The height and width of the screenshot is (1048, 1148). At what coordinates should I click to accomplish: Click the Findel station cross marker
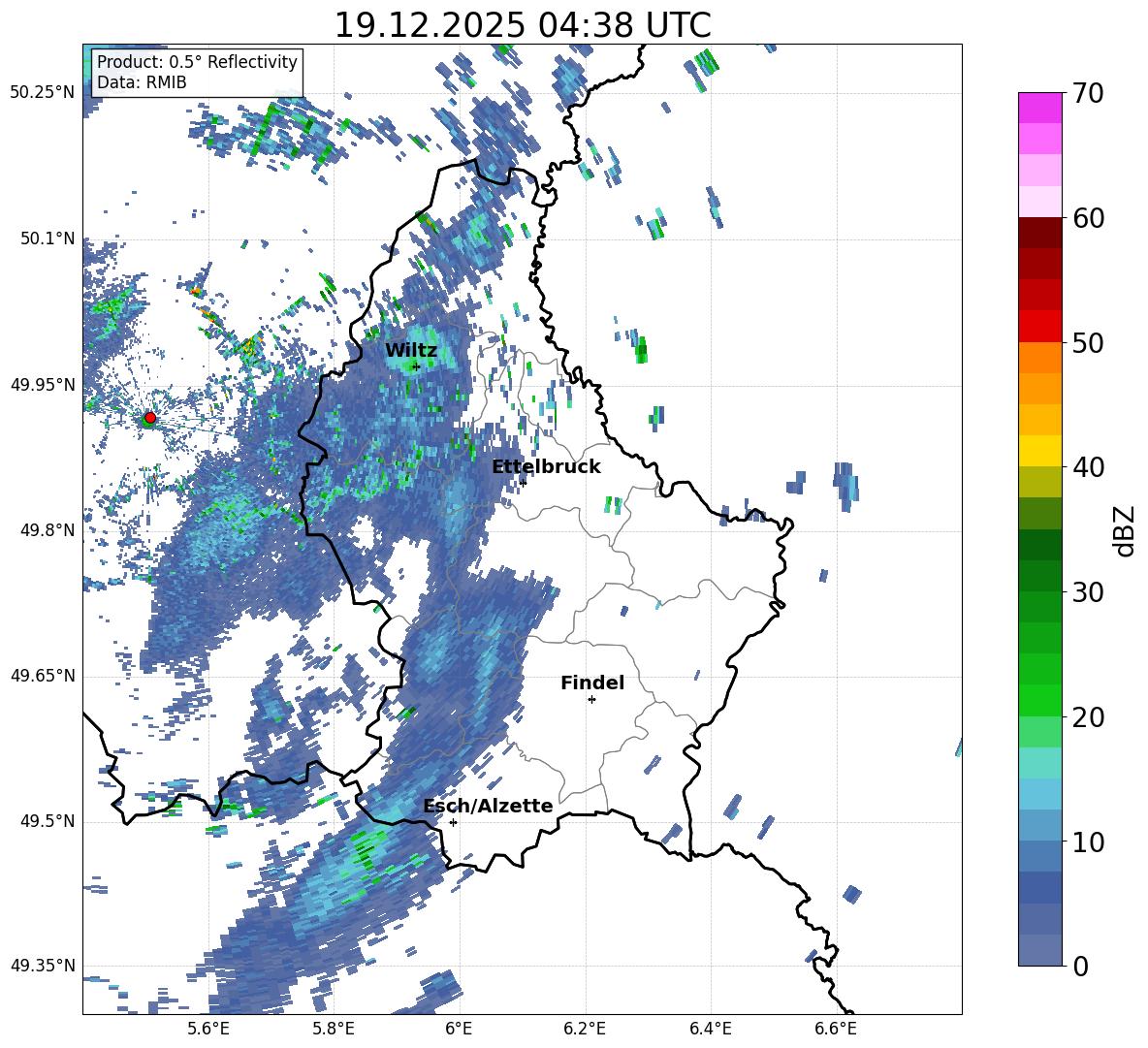[591, 700]
